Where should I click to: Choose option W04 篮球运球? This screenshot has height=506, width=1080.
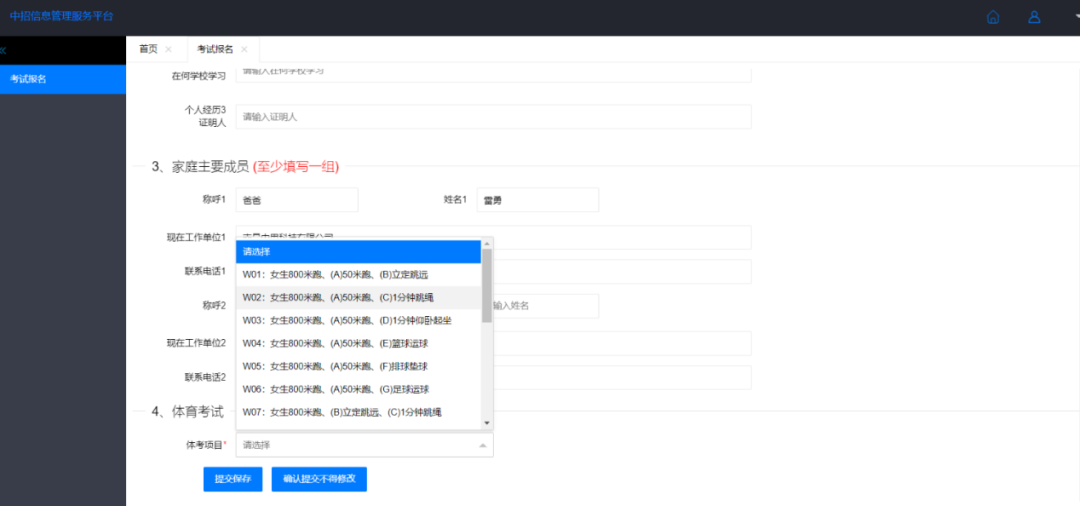(x=358, y=343)
